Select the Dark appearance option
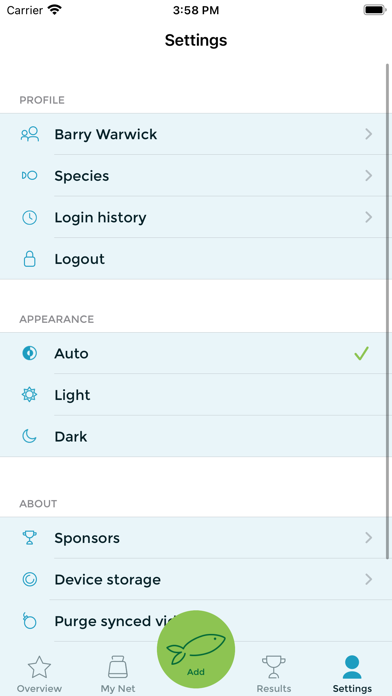Viewport: 392px width, 696px height. pyautogui.click(x=196, y=436)
